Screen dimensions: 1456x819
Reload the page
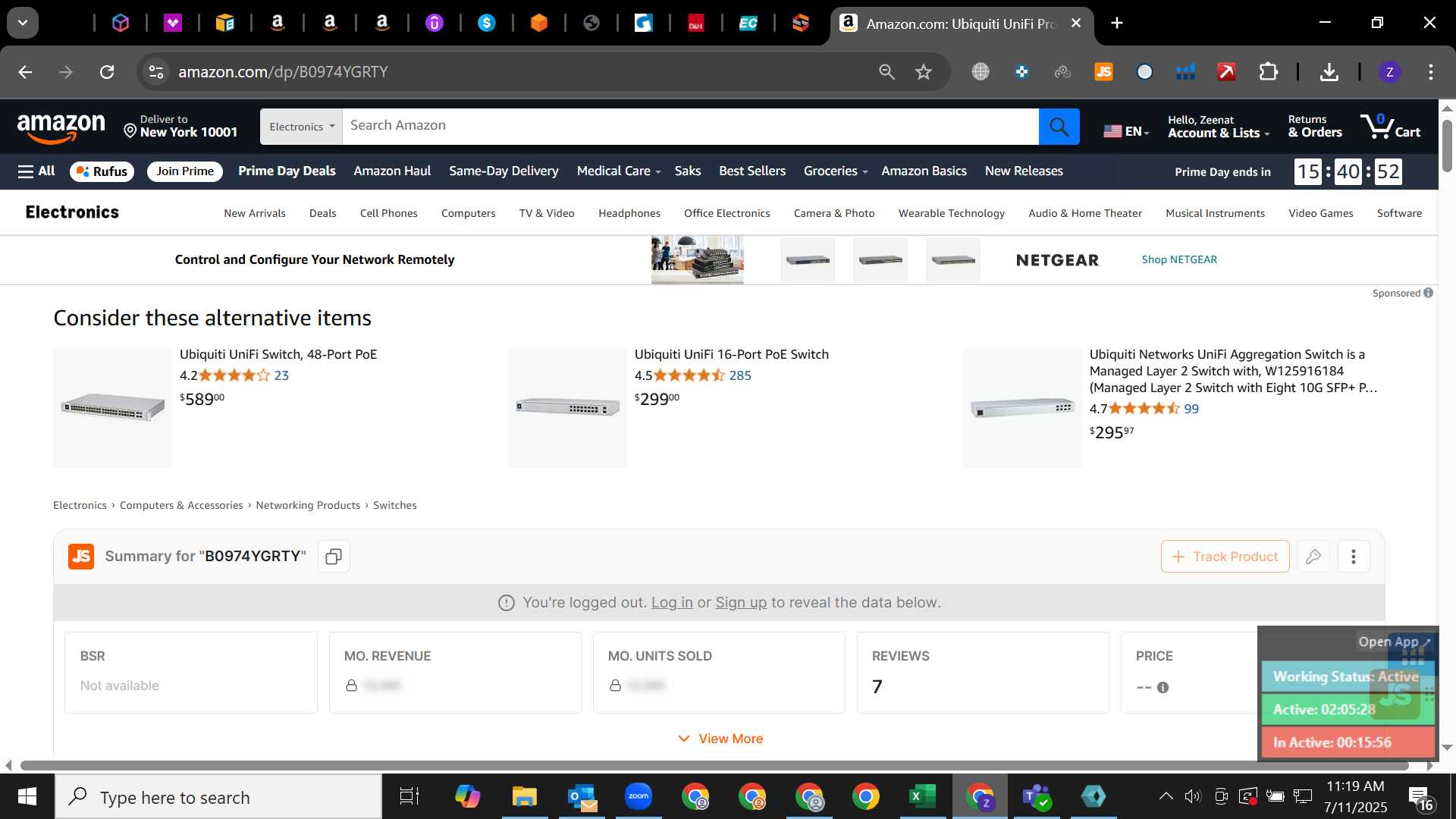107,72
